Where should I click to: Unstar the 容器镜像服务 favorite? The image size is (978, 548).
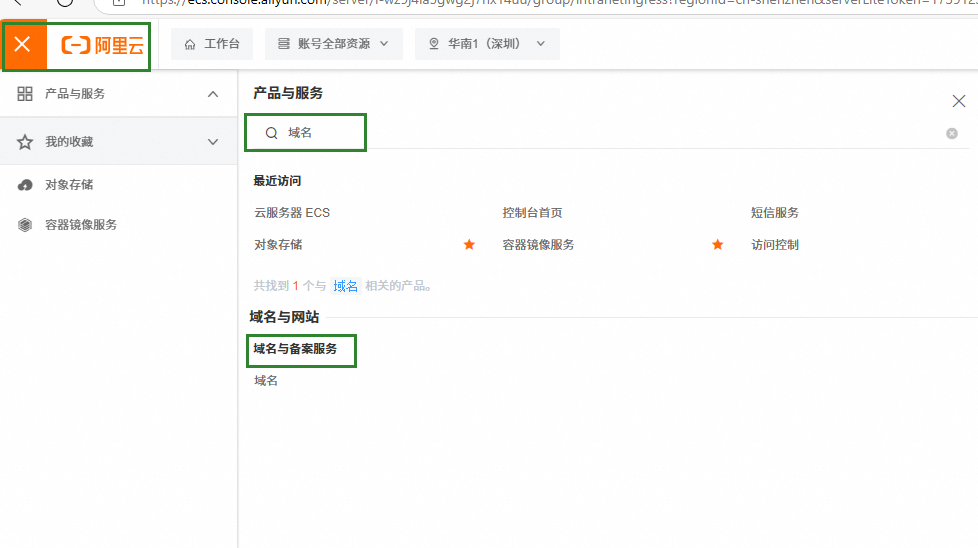tap(717, 245)
